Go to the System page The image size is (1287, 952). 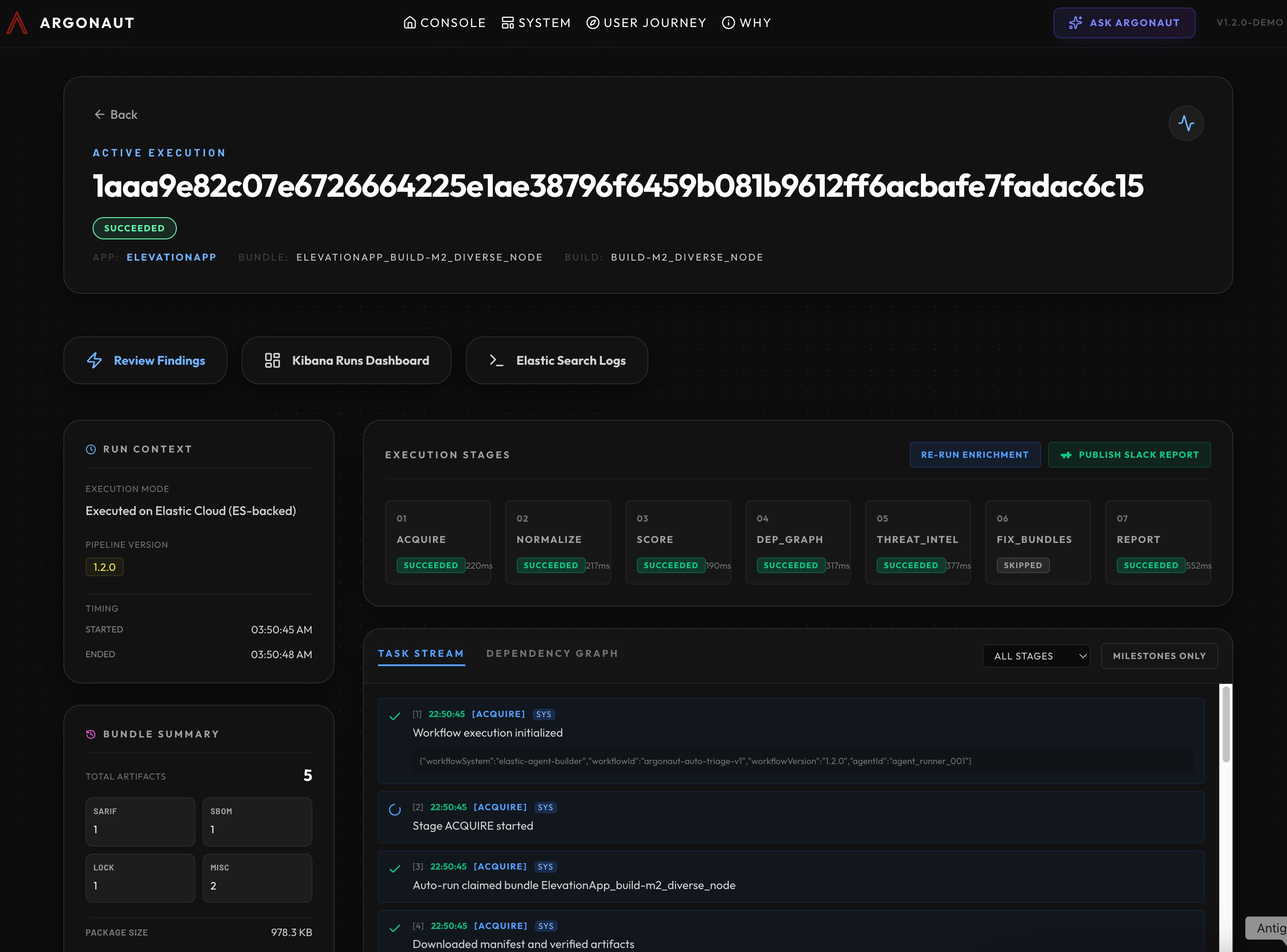click(x=536, y=23)
